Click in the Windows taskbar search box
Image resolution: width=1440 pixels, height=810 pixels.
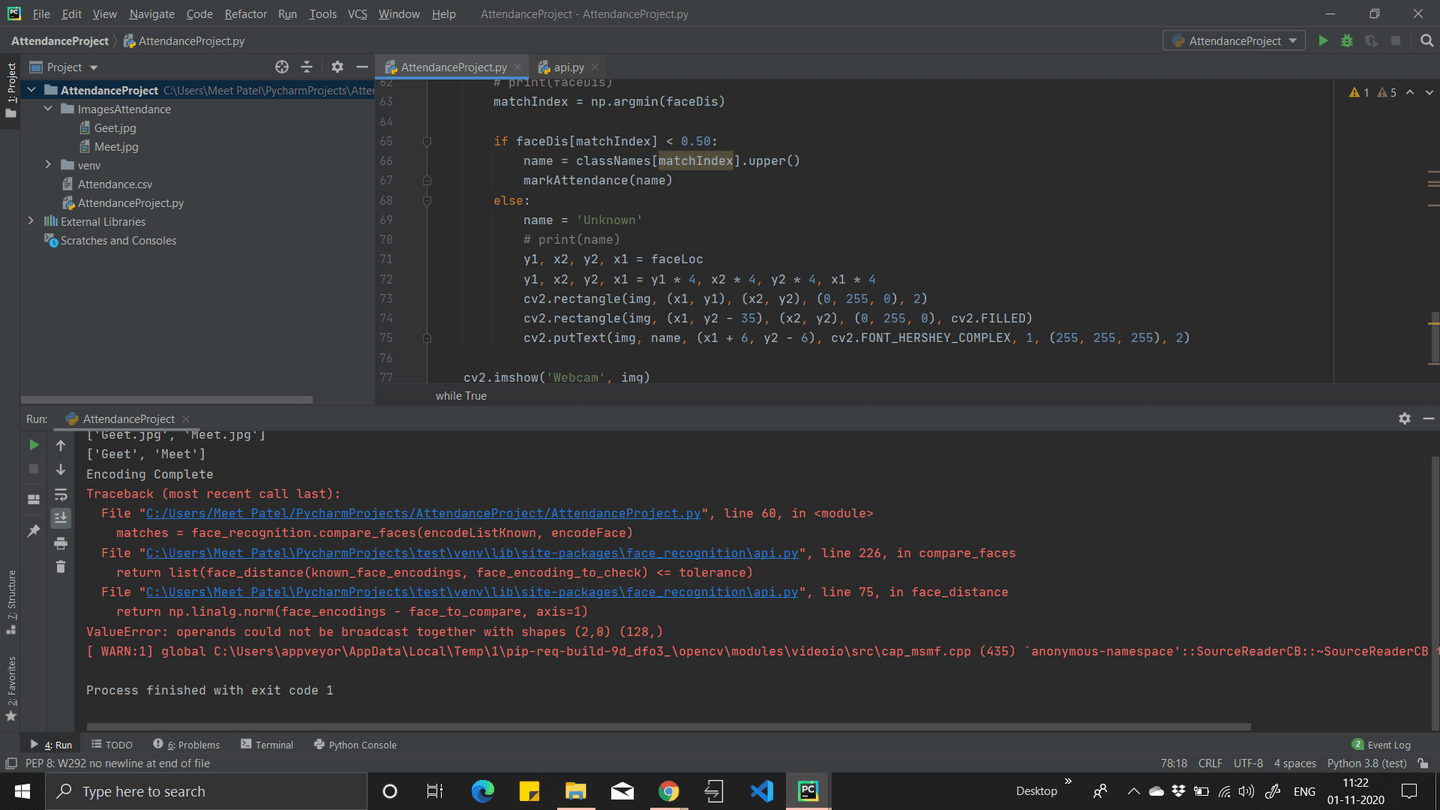(x=207, y=791)
